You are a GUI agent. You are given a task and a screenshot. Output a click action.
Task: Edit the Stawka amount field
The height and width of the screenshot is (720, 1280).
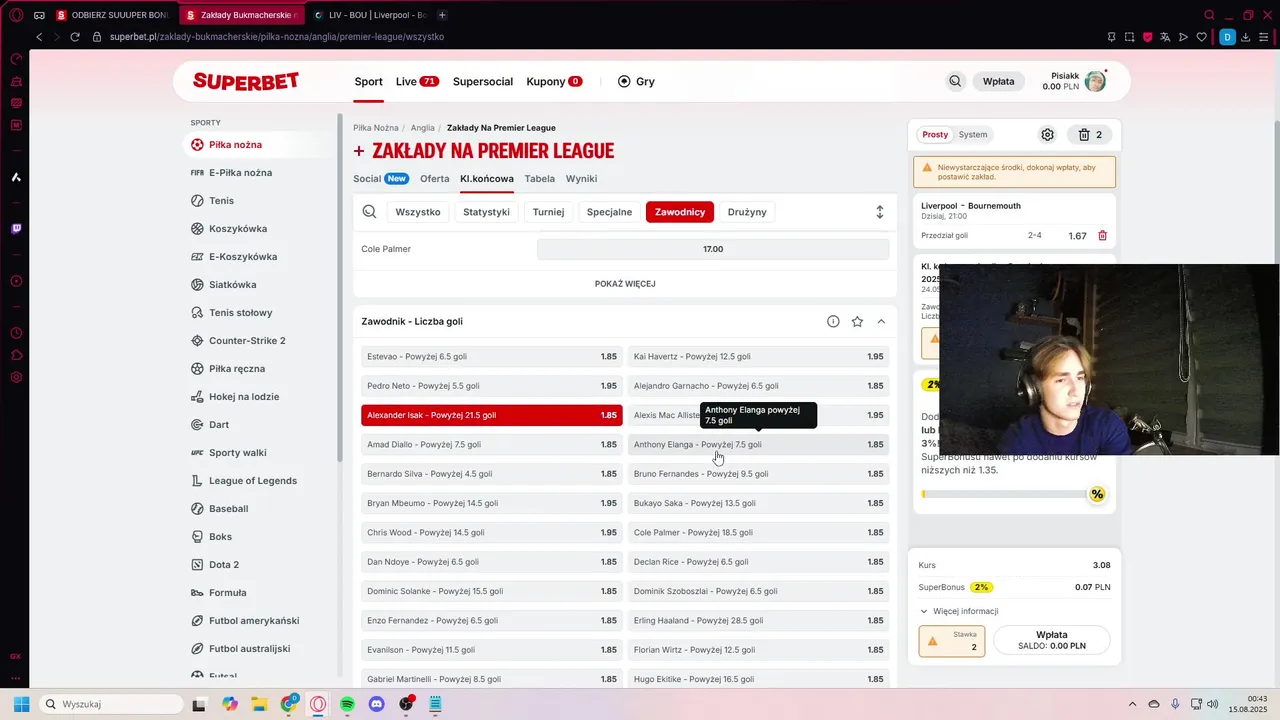(x=952, y=641)
